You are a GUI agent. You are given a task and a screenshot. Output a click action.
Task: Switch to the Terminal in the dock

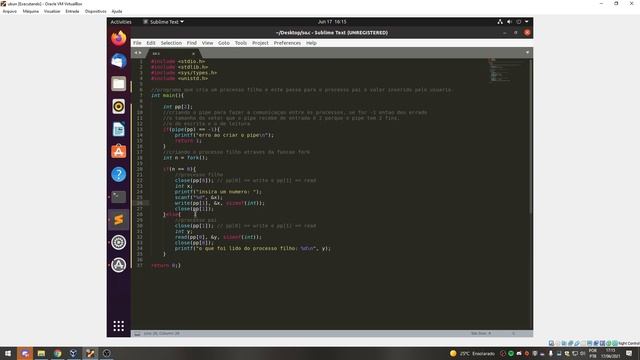[119, 197]
